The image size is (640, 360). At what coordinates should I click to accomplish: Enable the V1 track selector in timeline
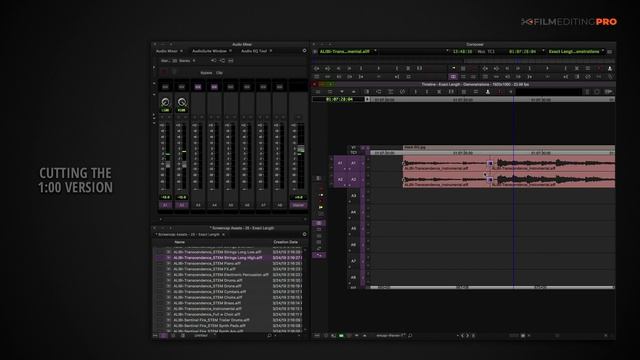point(353,147)
